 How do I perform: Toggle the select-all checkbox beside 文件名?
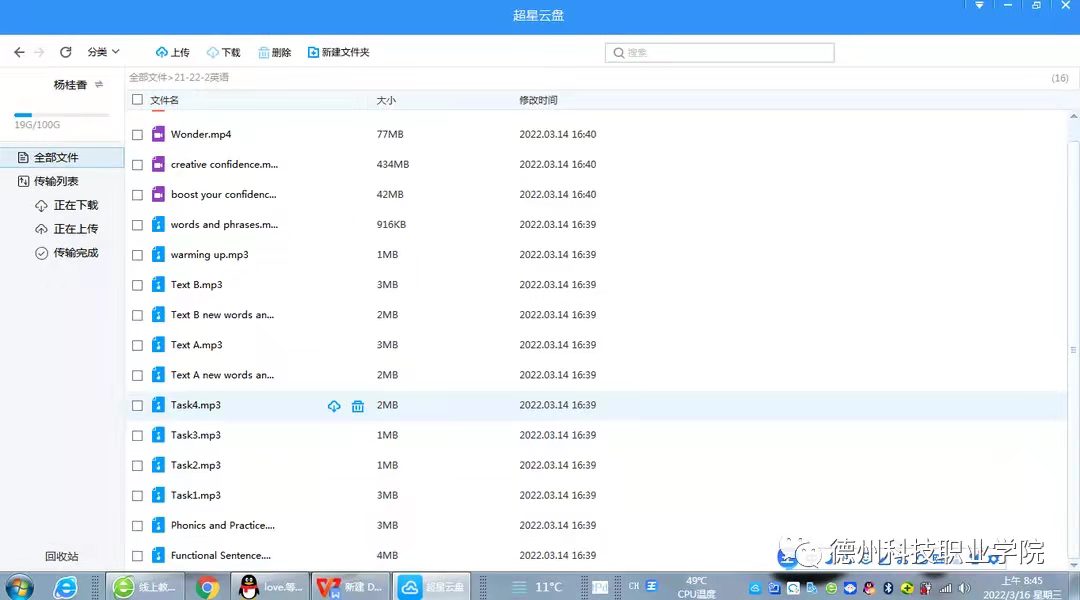tap(138, 100)
